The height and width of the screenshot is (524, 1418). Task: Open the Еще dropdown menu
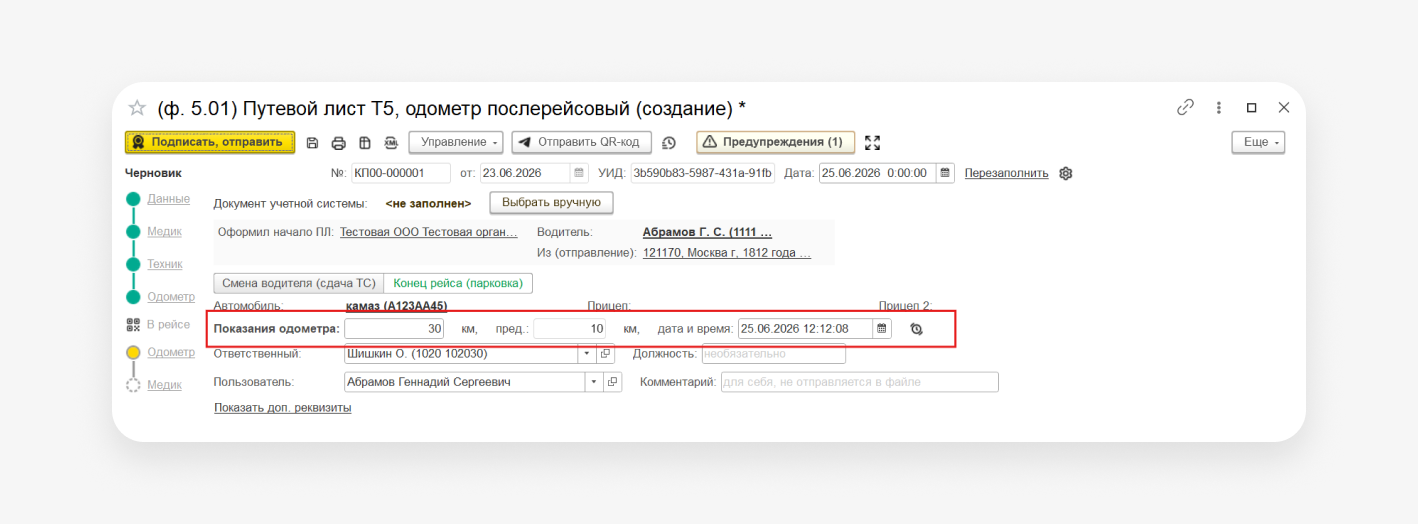tap(1258, 143)
